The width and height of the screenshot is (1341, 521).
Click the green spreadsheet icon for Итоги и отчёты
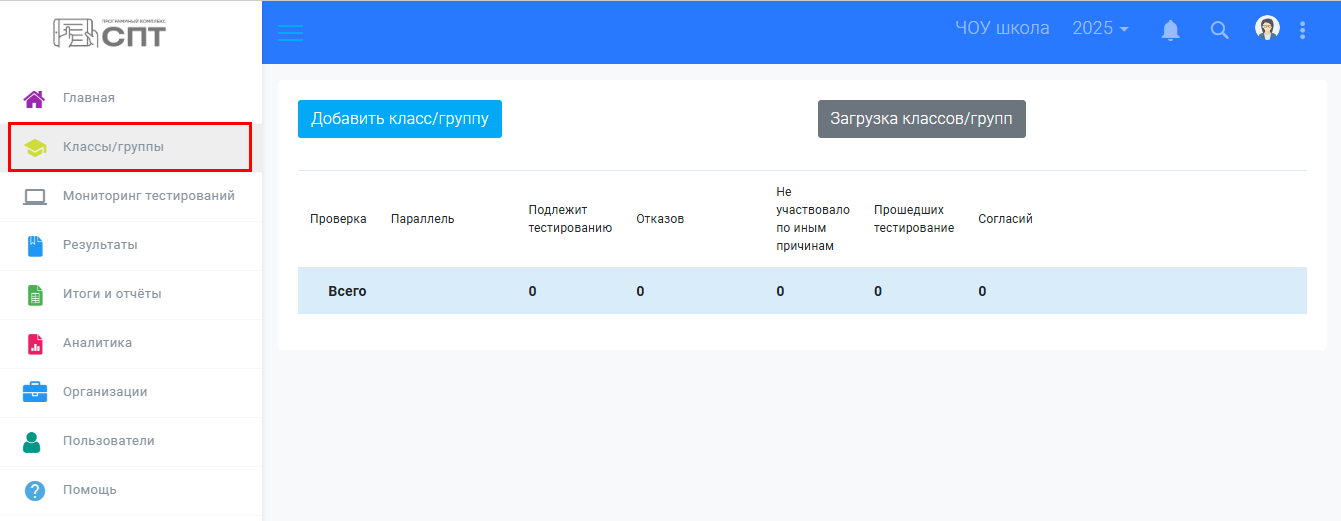[x=35, y=295]
